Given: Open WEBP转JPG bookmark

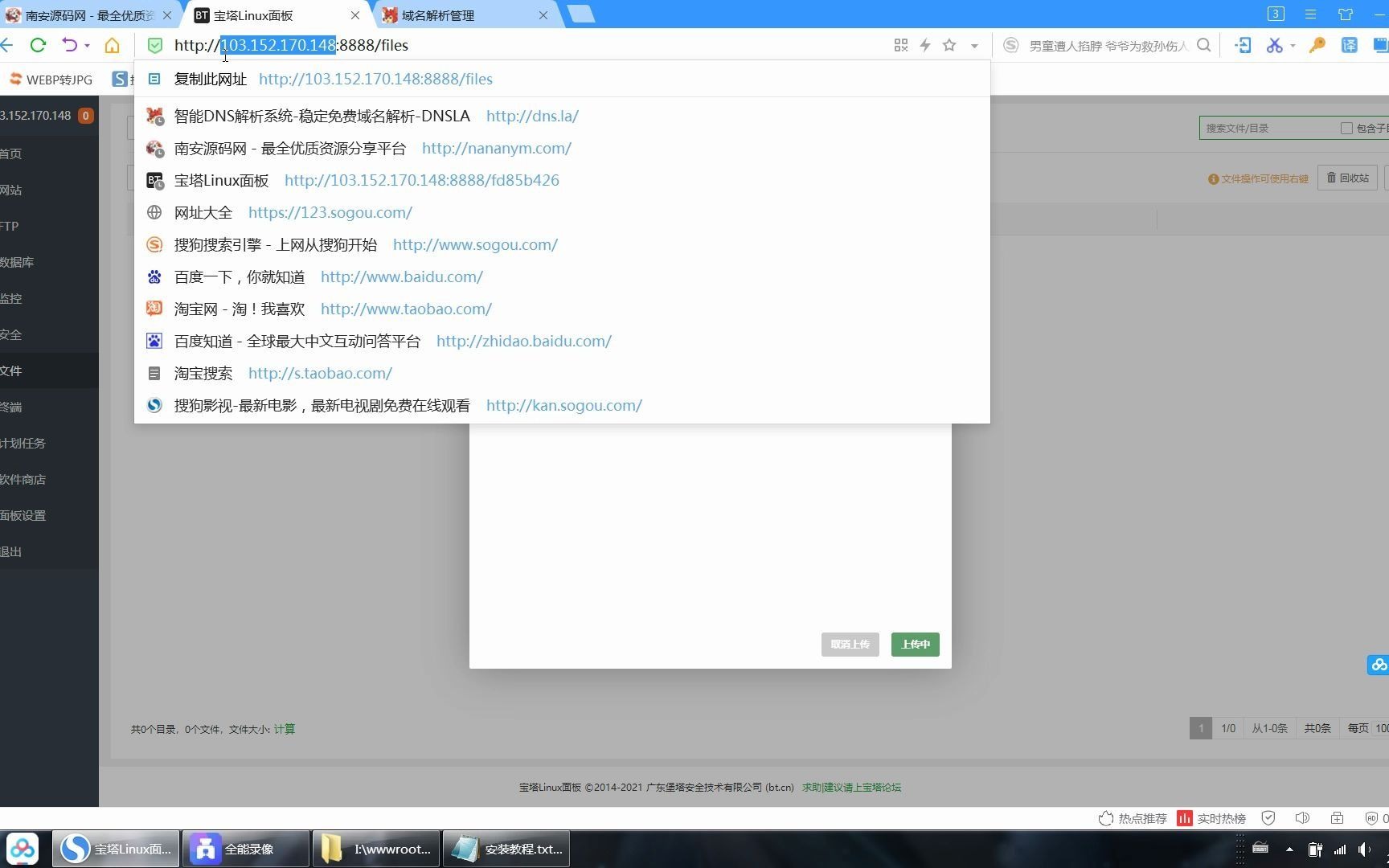Looking at the screenshot, I should (x=51, y=80).
